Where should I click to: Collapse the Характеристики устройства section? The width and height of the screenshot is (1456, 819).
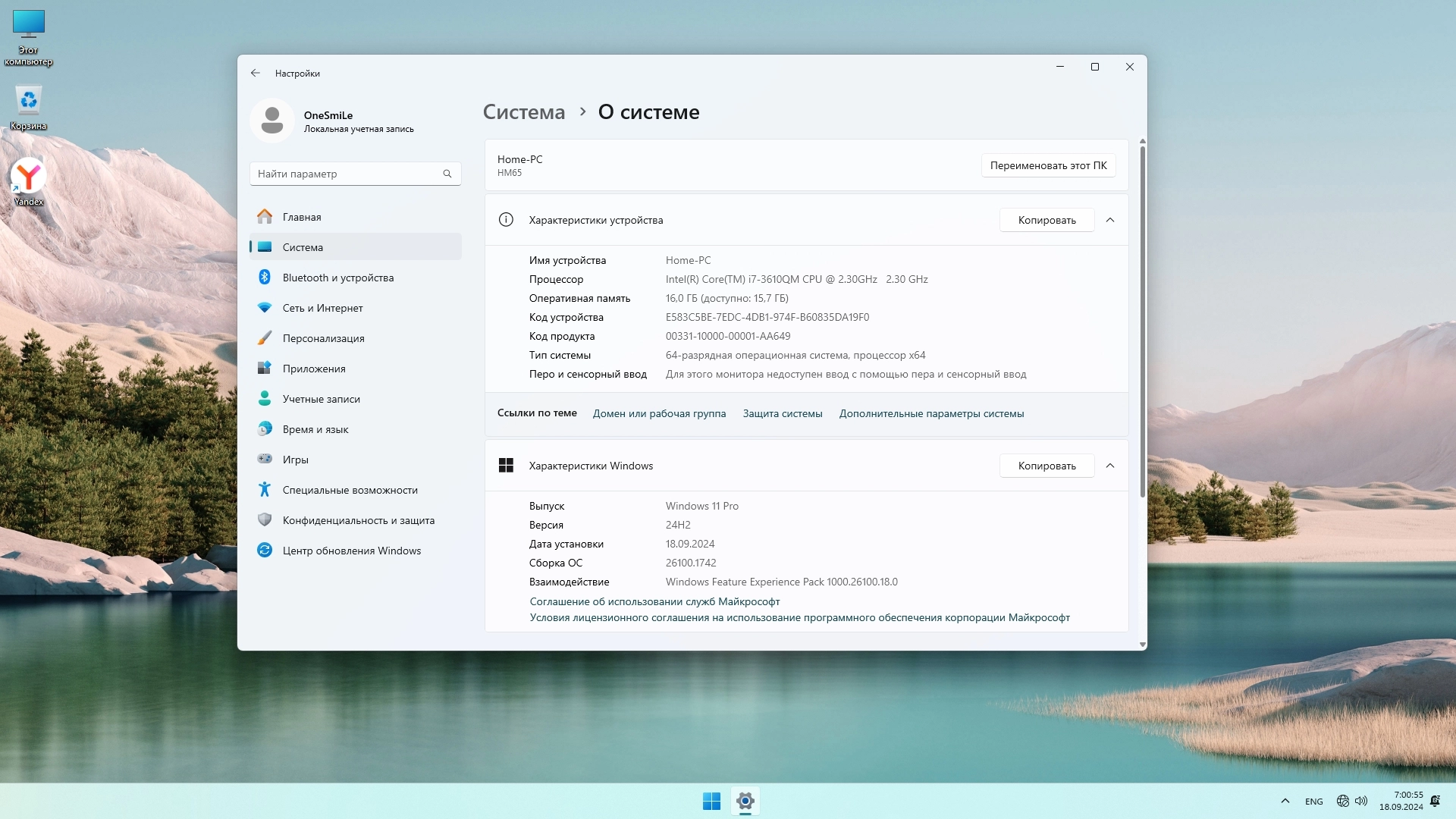click(x=1110, y=220)
